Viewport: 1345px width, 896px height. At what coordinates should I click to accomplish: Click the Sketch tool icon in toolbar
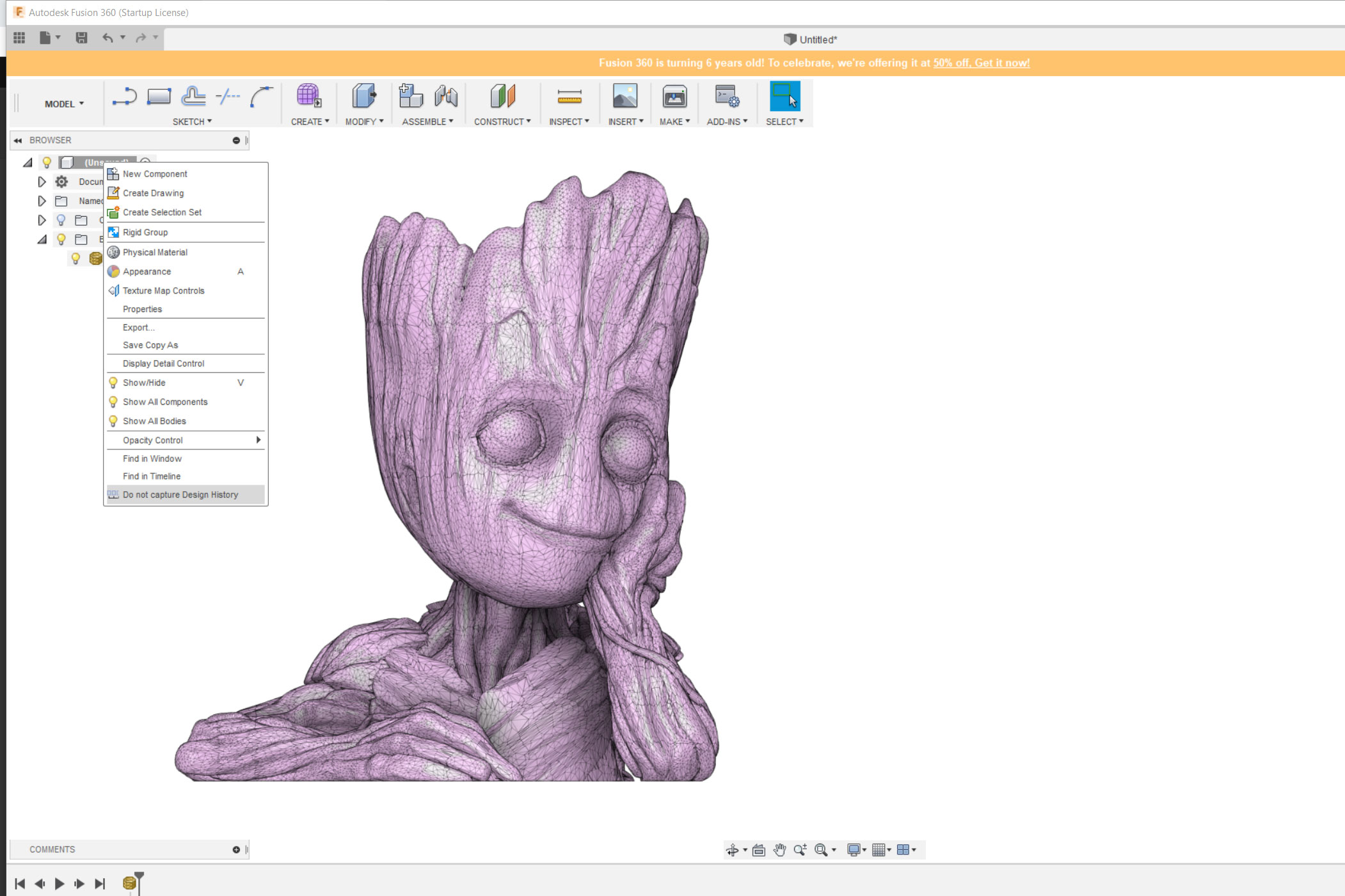coord(125,97)
